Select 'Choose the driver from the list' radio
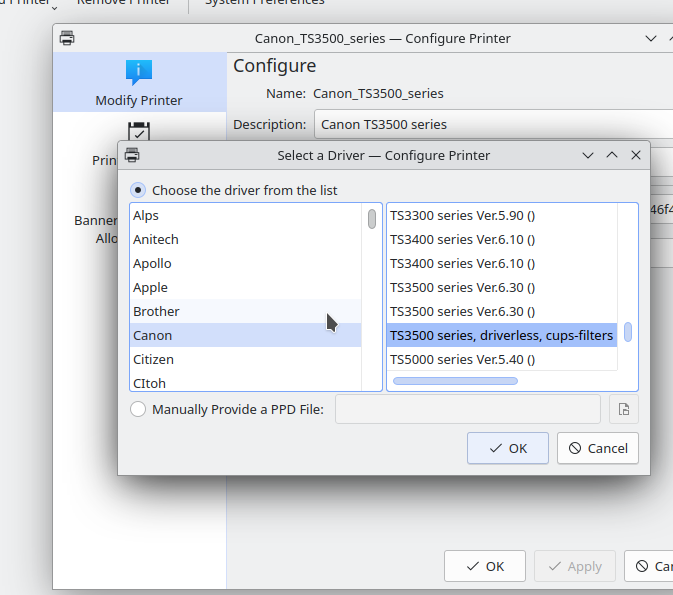The width and height of the screenshot is (673, 595). coord(139,190)
